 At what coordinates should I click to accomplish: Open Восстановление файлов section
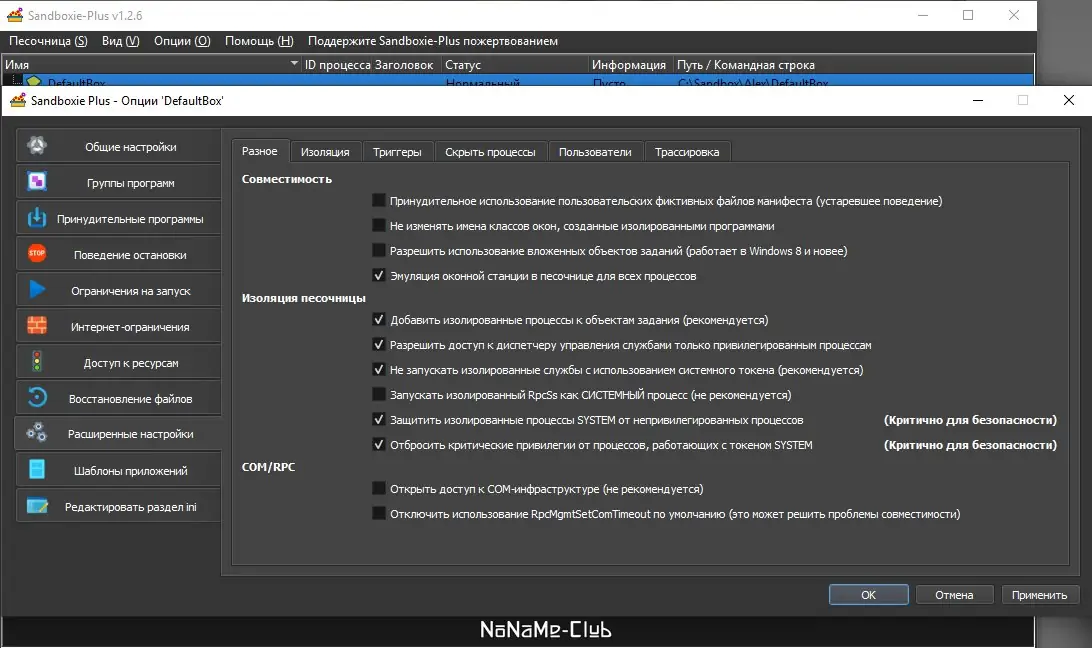[118, 399]
